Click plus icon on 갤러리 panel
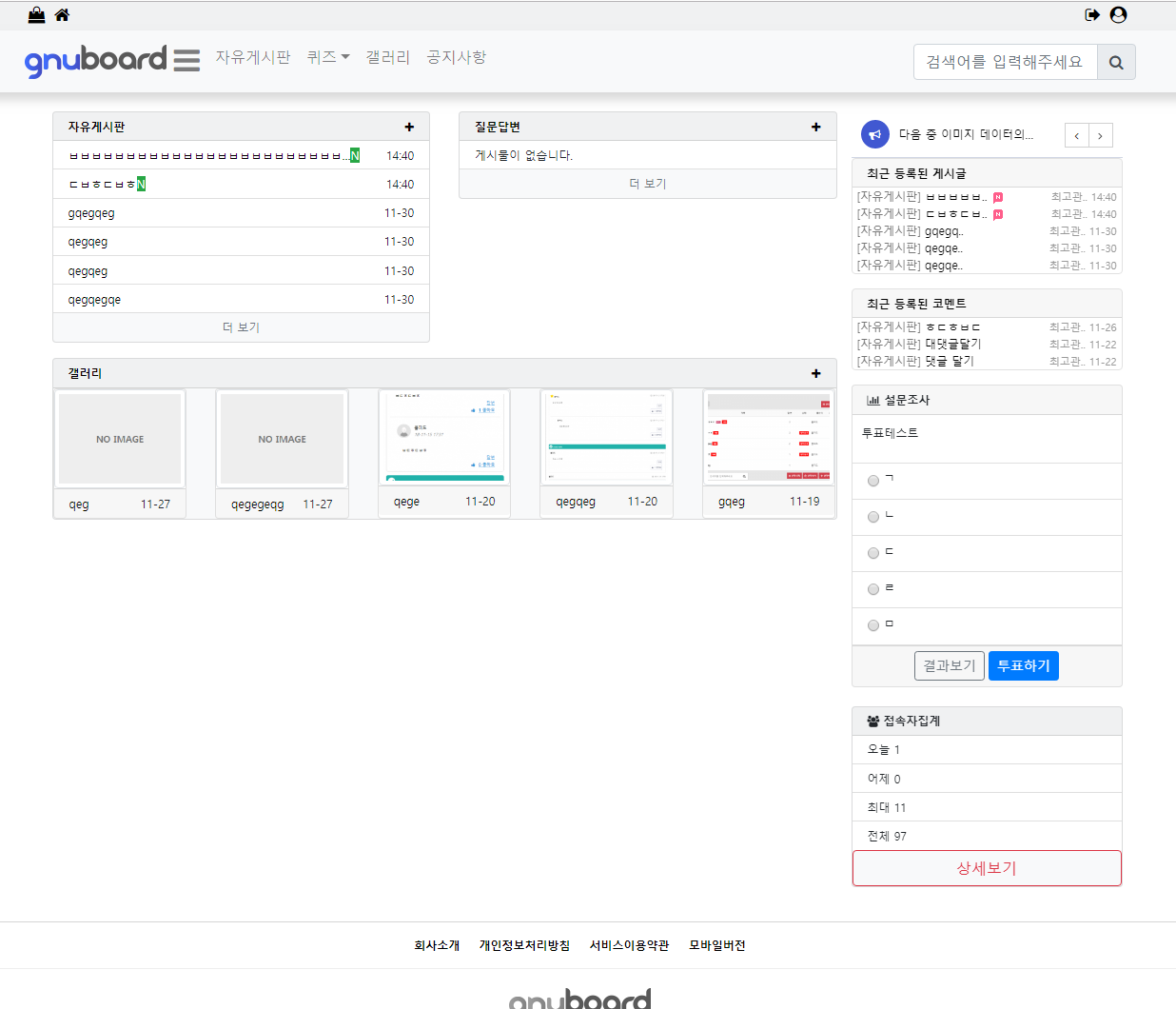1176x1009 pixels. pos(815,373)
